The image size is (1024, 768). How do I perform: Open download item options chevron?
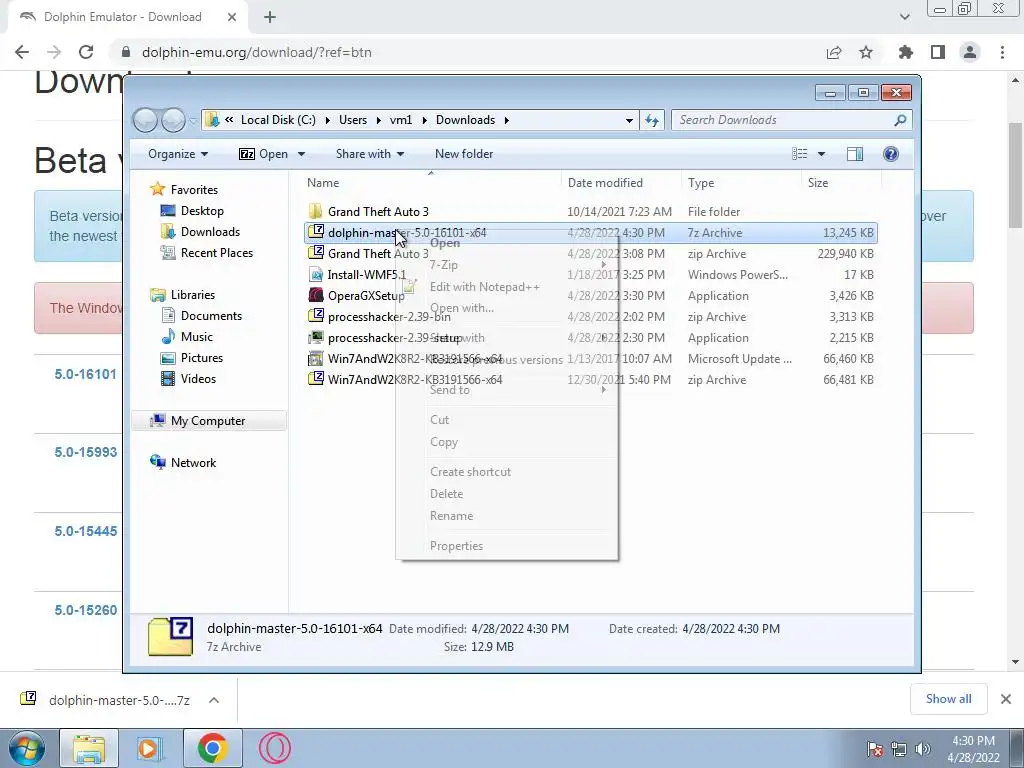[x=214, y=700]
